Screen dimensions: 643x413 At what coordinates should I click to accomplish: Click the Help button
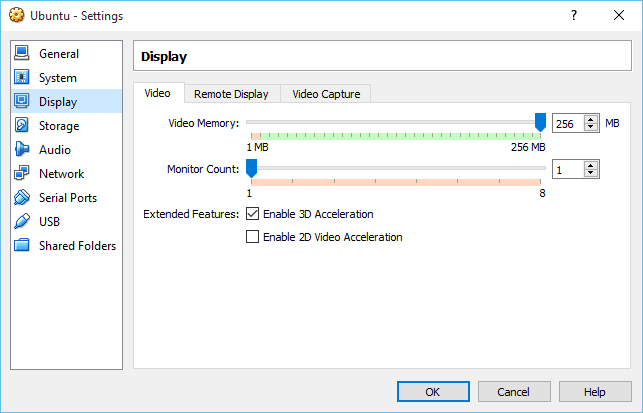595,392
